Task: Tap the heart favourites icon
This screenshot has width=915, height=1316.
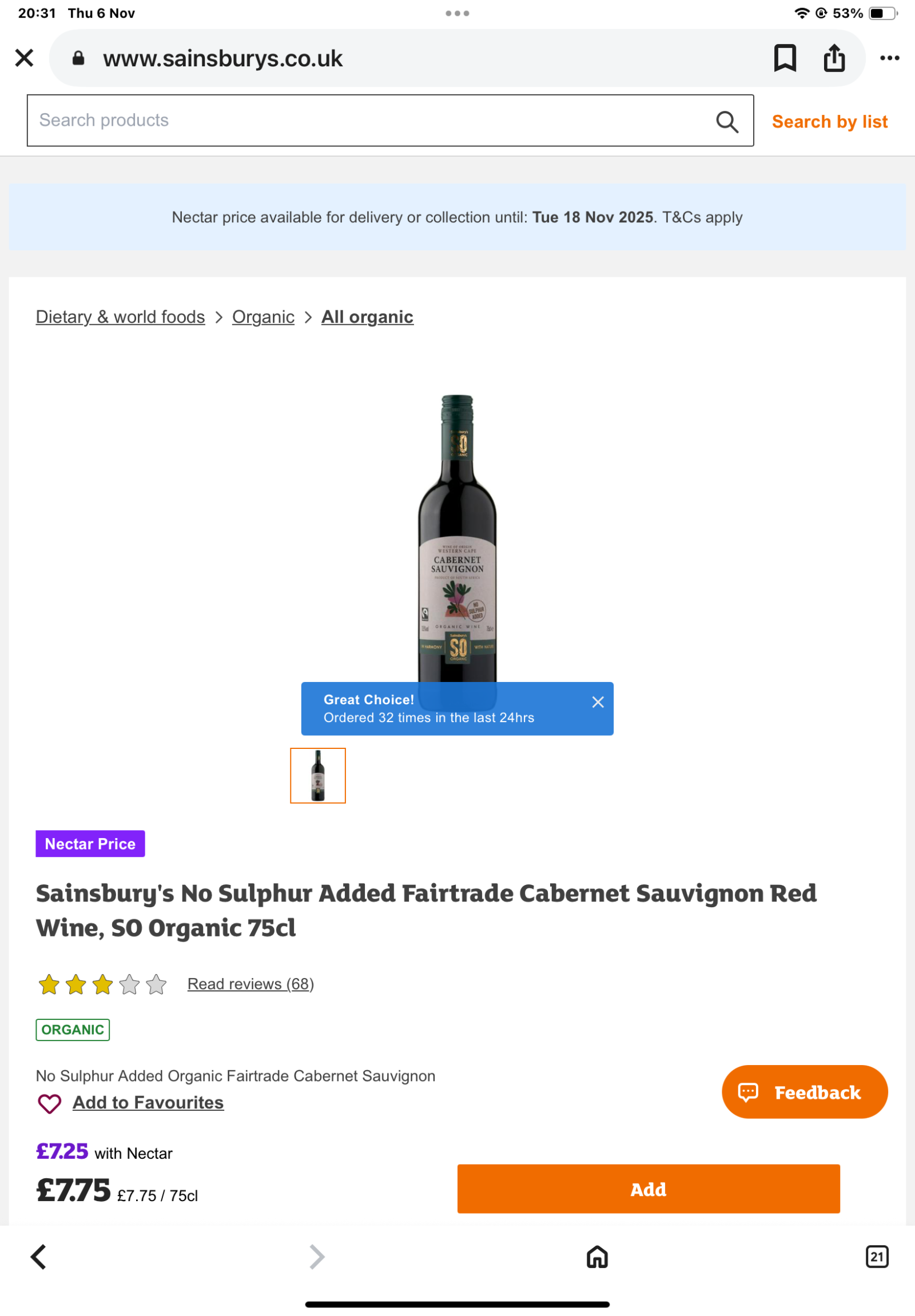Action: (x=49, y=1103)
